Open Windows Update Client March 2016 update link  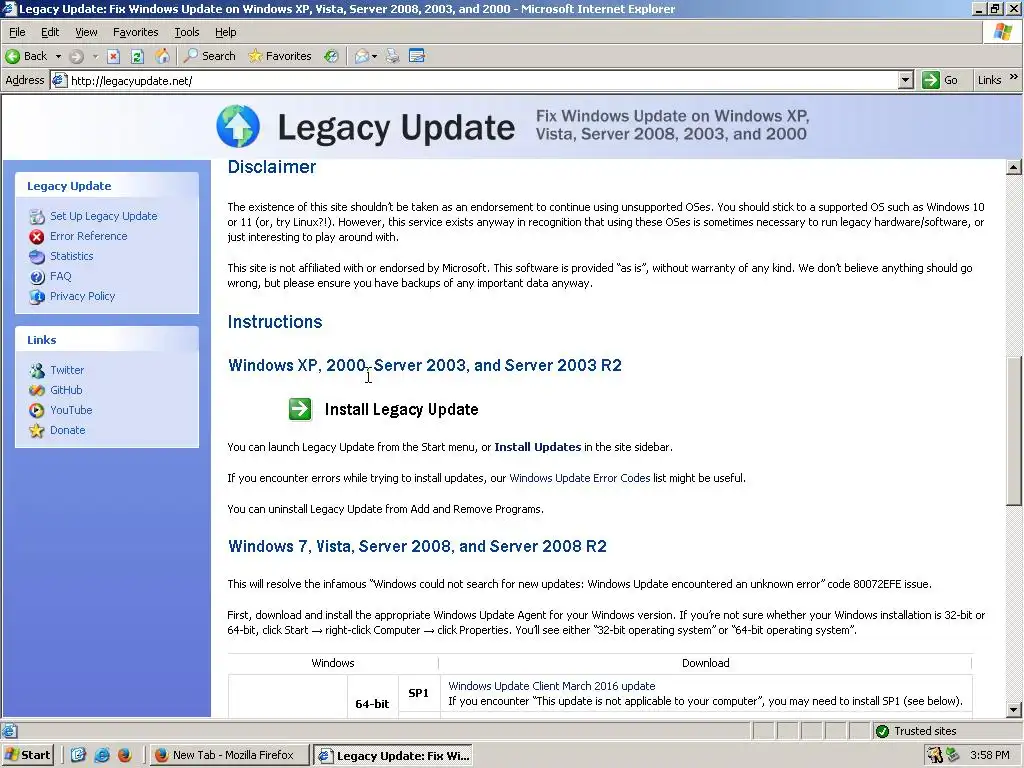552,686
